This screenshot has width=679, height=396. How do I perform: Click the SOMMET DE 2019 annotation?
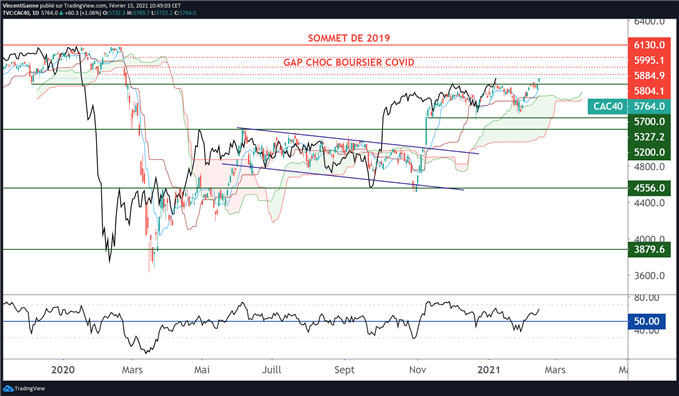point(349,38)
